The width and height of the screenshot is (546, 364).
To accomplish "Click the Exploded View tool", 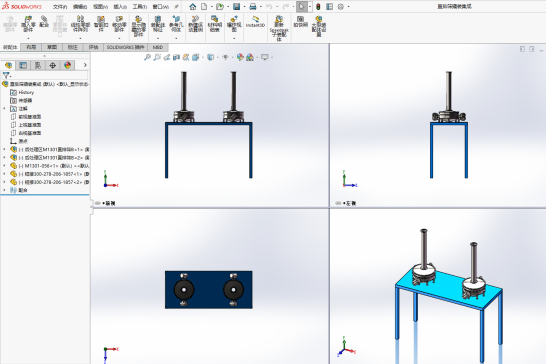I will coord(234,24).
